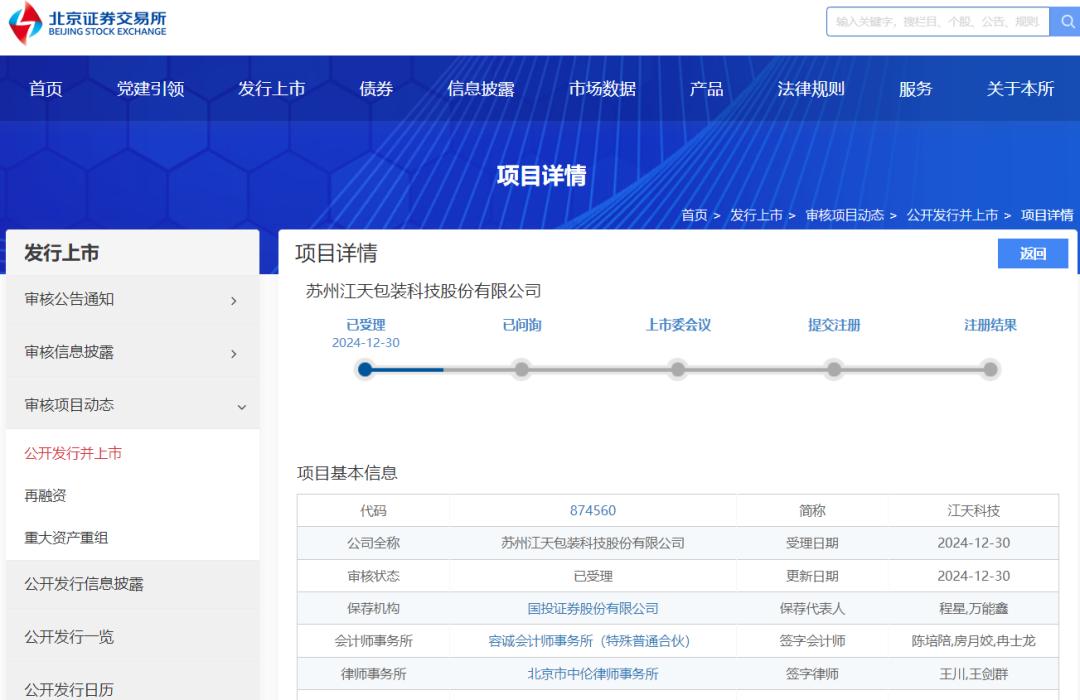Click the 注册结果 progress step dot
This screenshot has width=1080, height=700.
tap(990, 370)
